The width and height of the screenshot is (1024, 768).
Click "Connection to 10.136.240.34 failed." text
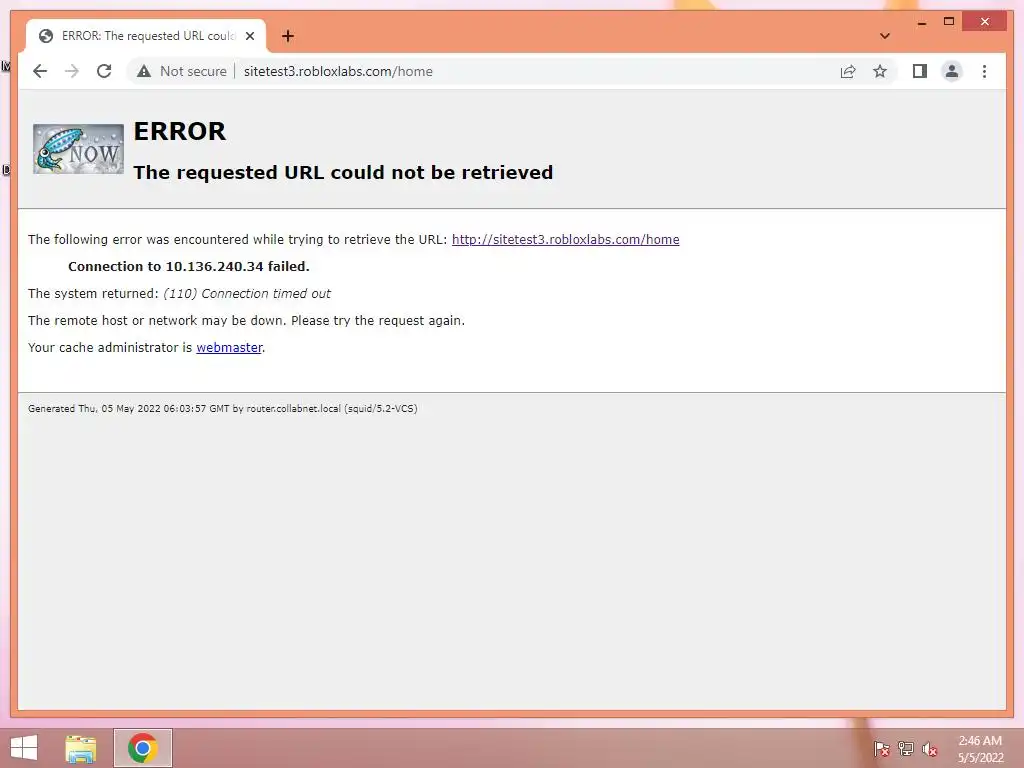point(189,266)
